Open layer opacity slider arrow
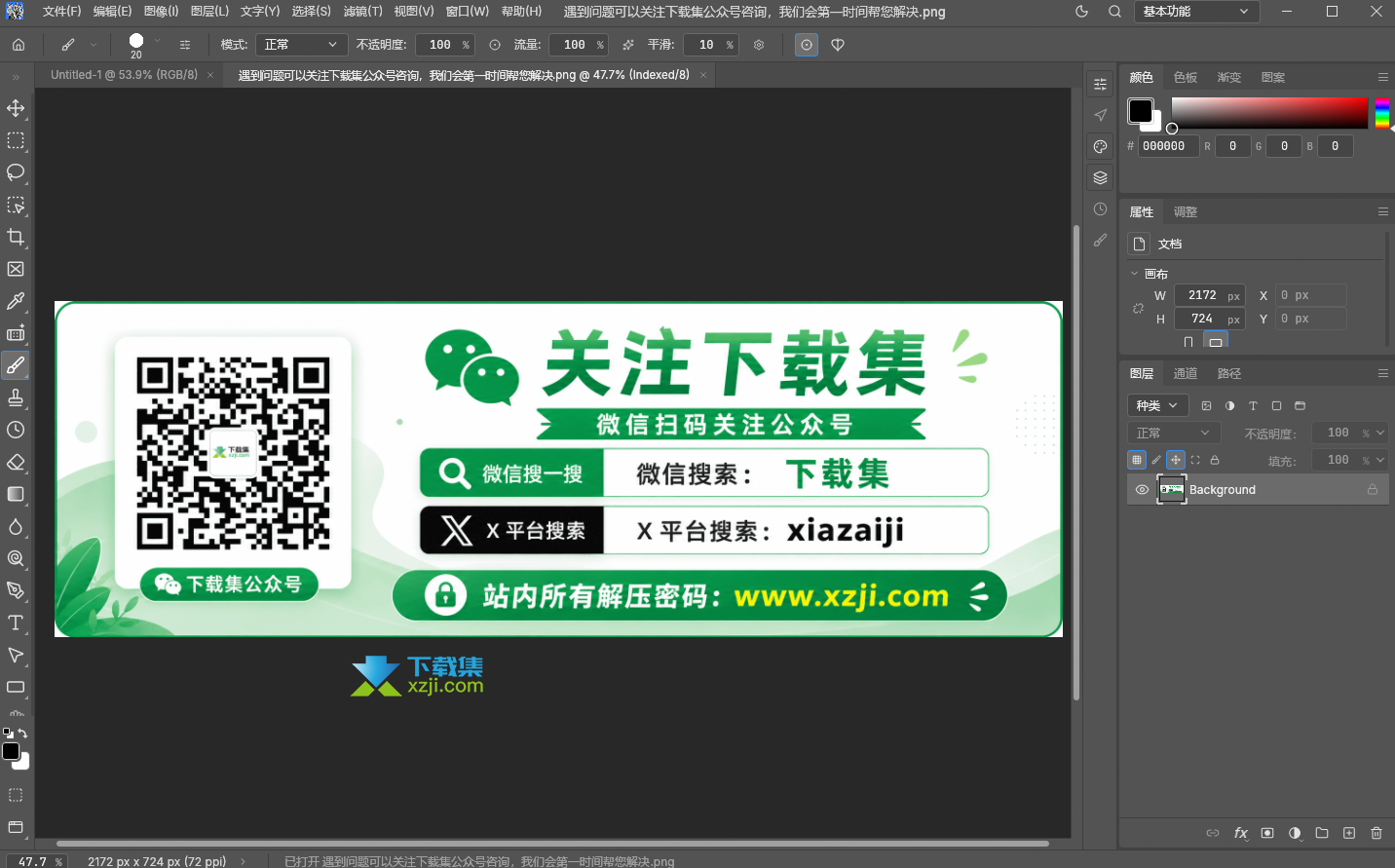Screen dimensions: 1395x868 pos(1380,433)
